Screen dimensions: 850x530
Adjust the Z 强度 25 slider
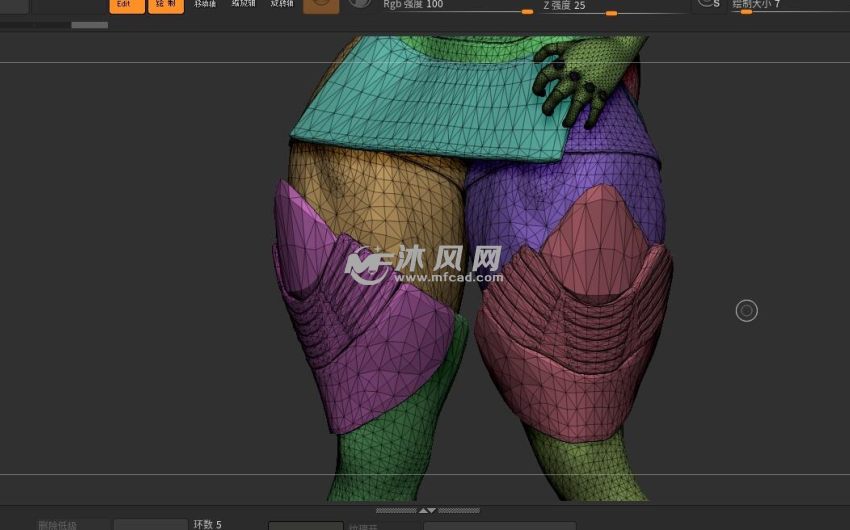coord(614,6)
